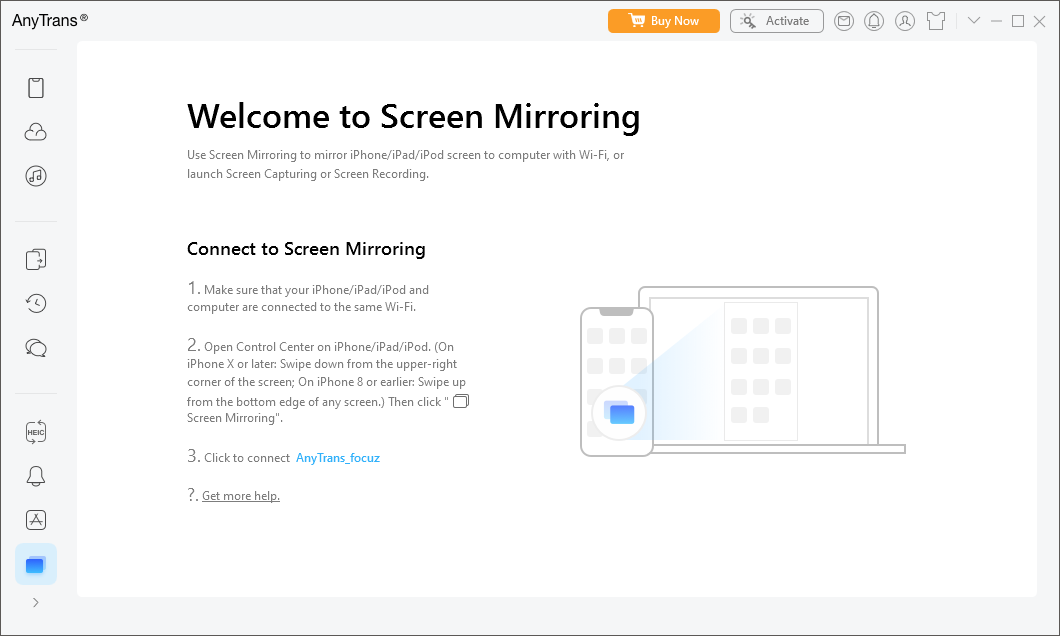
Task: Open Device Manager phone icon in sidebar
Action: click(x=36, y=88)
